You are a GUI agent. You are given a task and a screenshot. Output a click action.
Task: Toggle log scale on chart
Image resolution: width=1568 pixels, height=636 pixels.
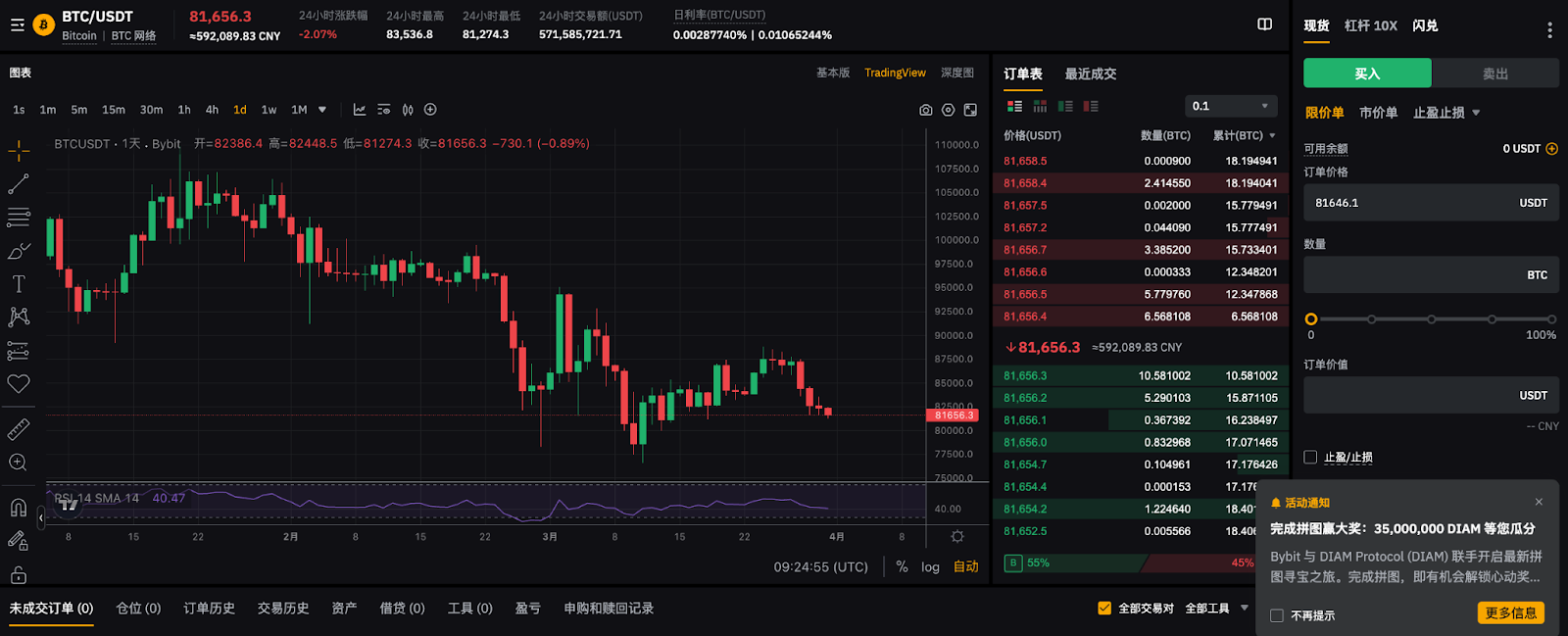(930, 566)
